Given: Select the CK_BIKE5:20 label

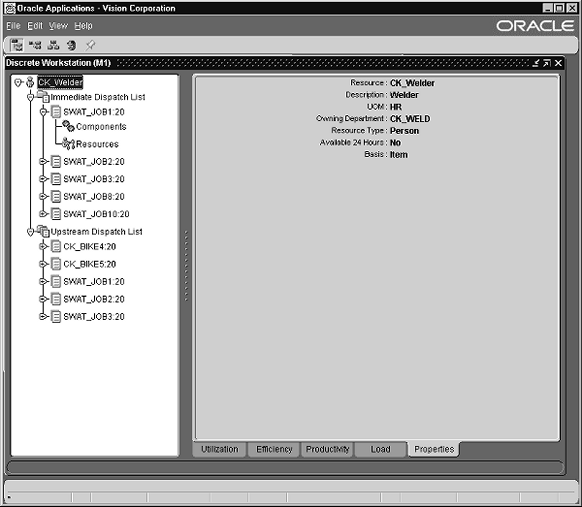Looking at the screenshot, I should coord(89,264).
